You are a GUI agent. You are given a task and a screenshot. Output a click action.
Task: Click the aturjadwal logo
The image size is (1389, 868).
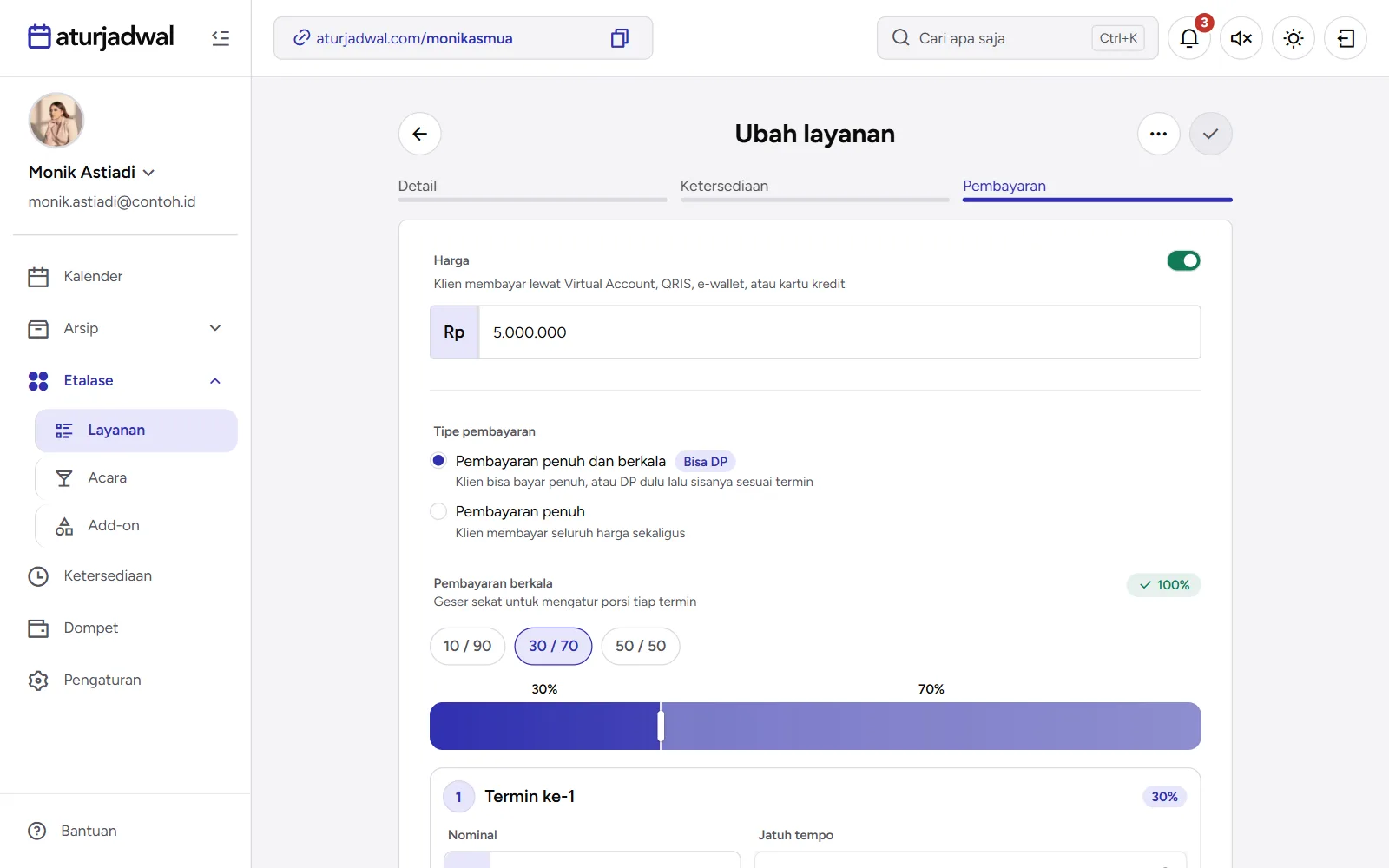pos(101,37)
